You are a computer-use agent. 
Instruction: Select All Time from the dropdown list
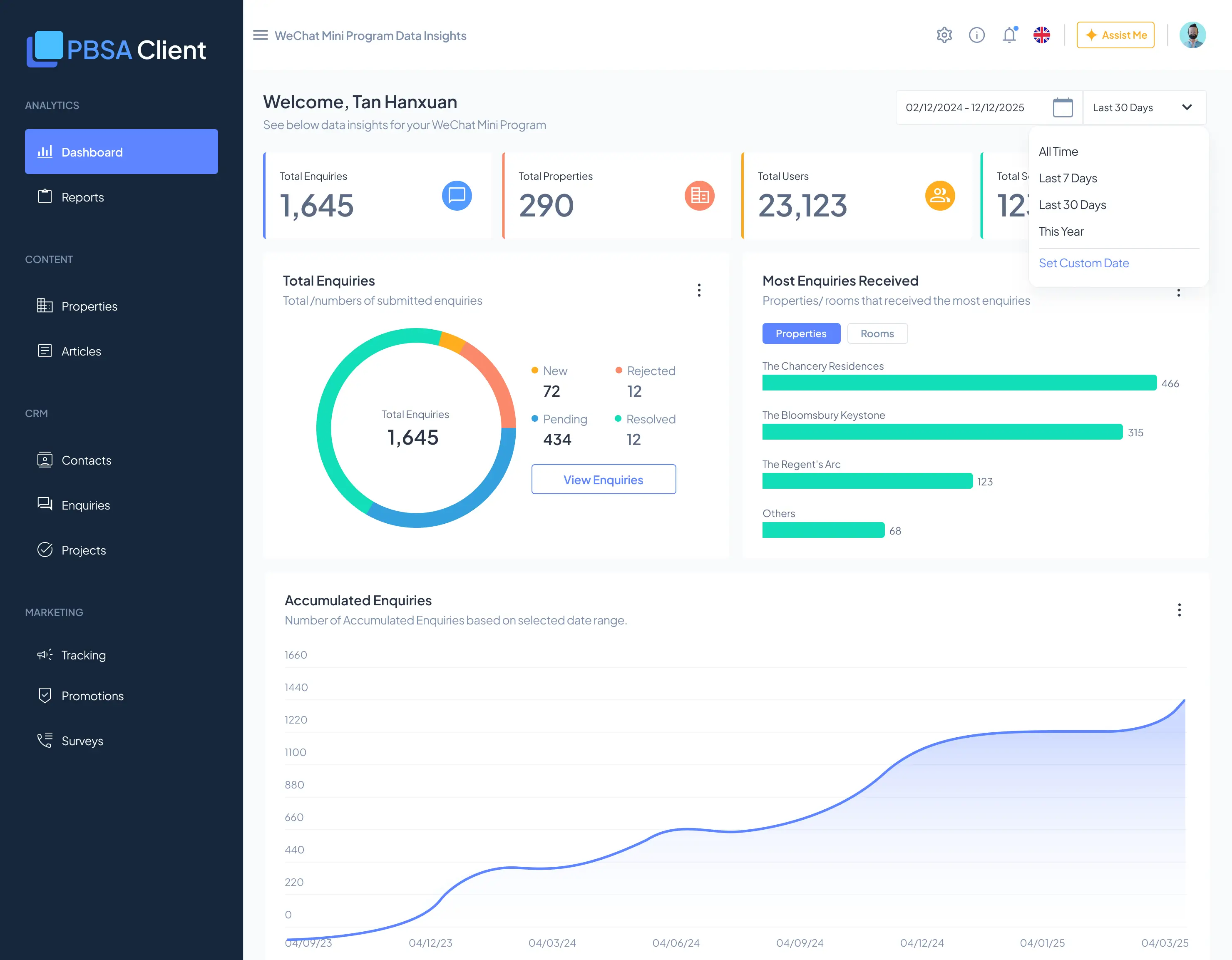click(1058, 151)
